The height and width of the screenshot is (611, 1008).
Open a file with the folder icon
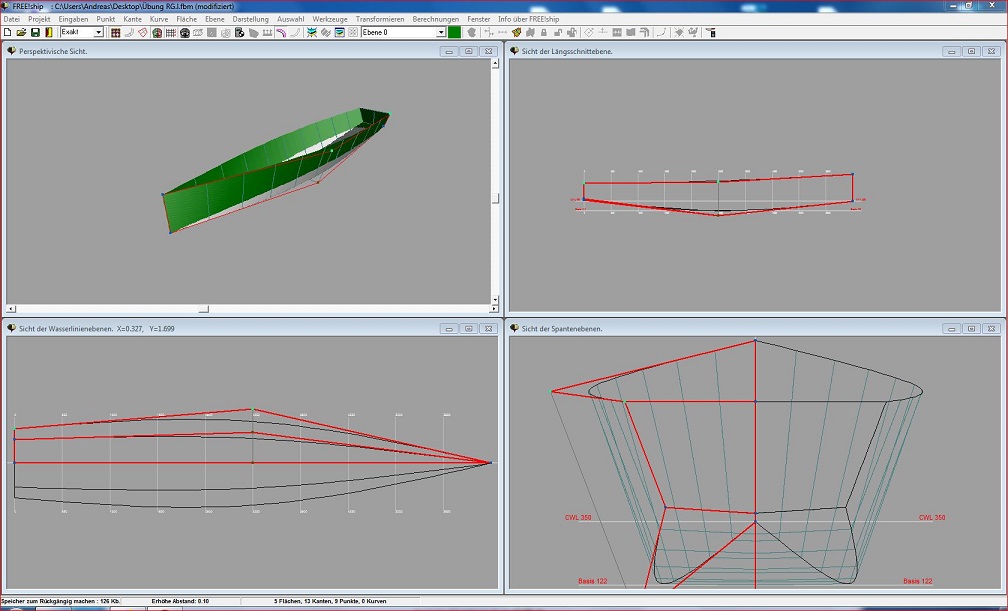21,33
